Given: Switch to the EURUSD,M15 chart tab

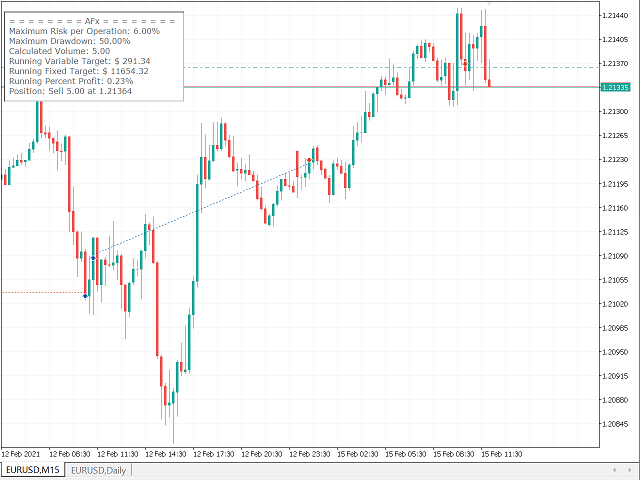Looking at the screenshot, I should 33,470.
